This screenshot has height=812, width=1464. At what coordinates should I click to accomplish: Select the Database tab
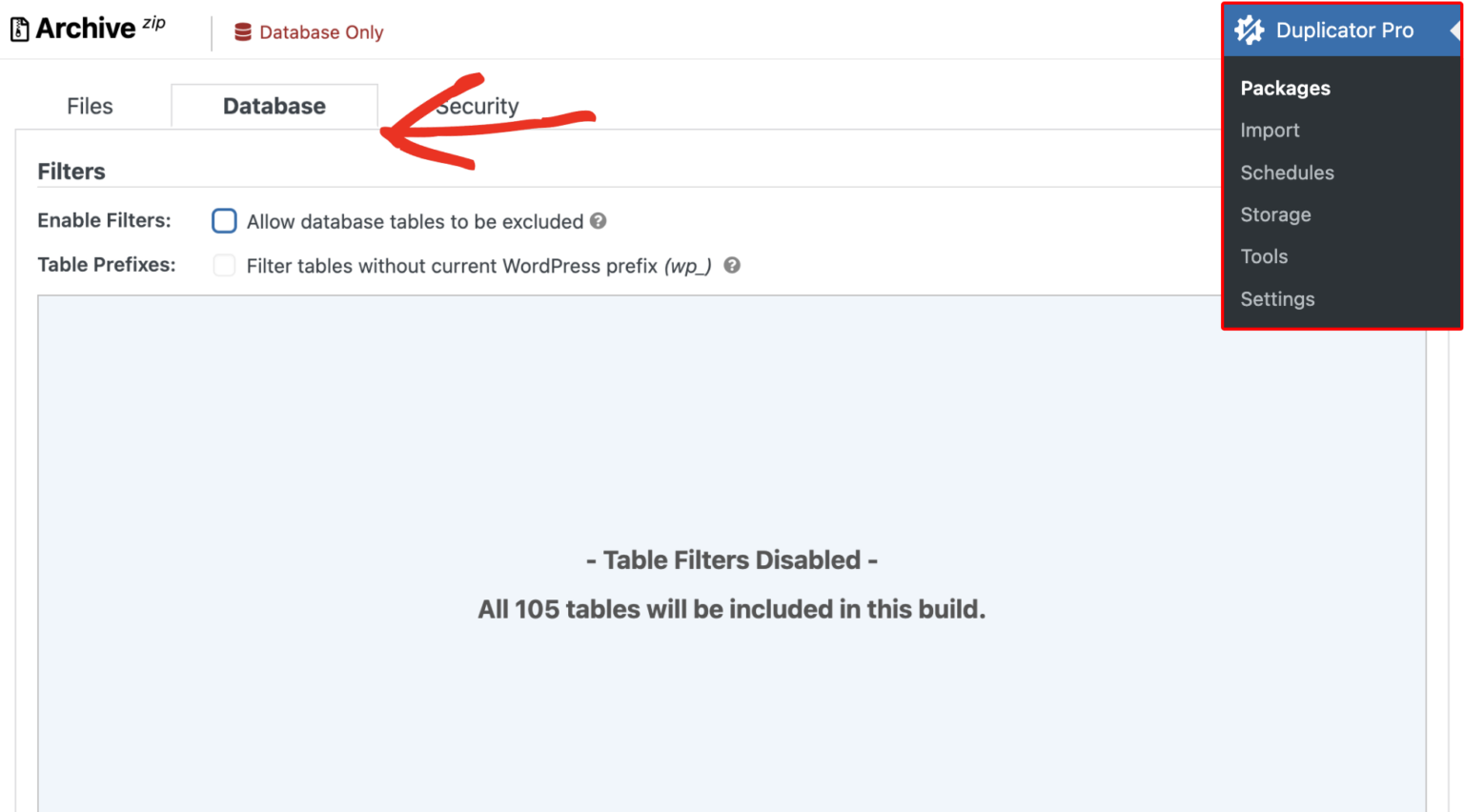pos(274,106)
